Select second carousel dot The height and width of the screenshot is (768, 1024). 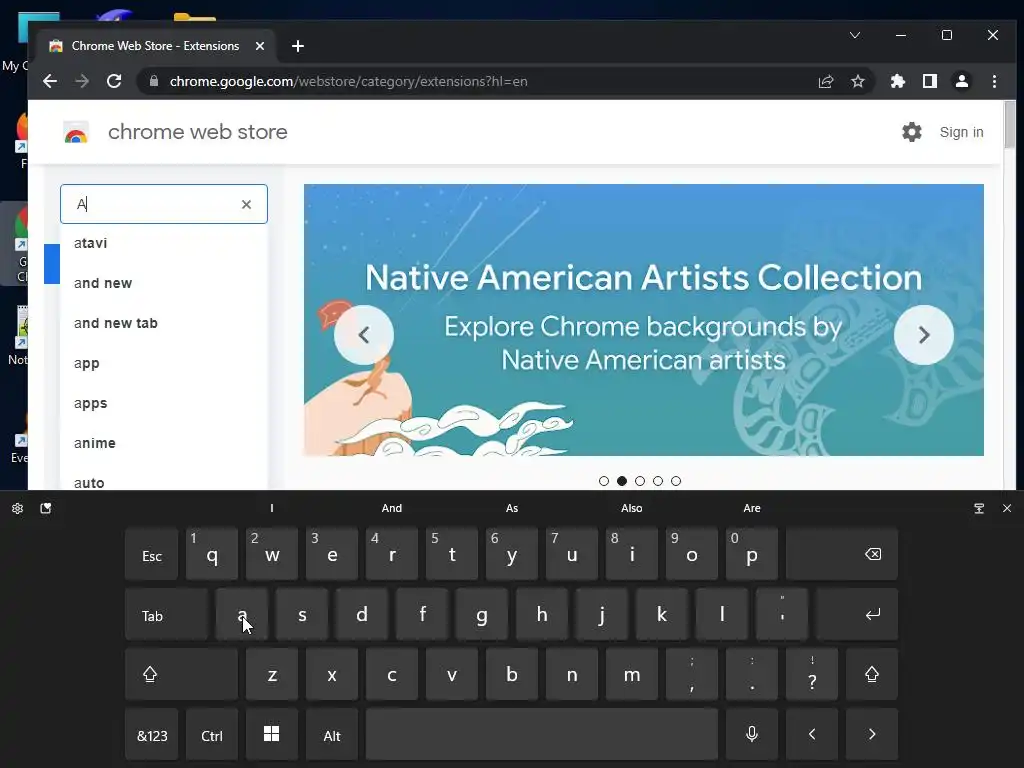click(x=622, y=481)
